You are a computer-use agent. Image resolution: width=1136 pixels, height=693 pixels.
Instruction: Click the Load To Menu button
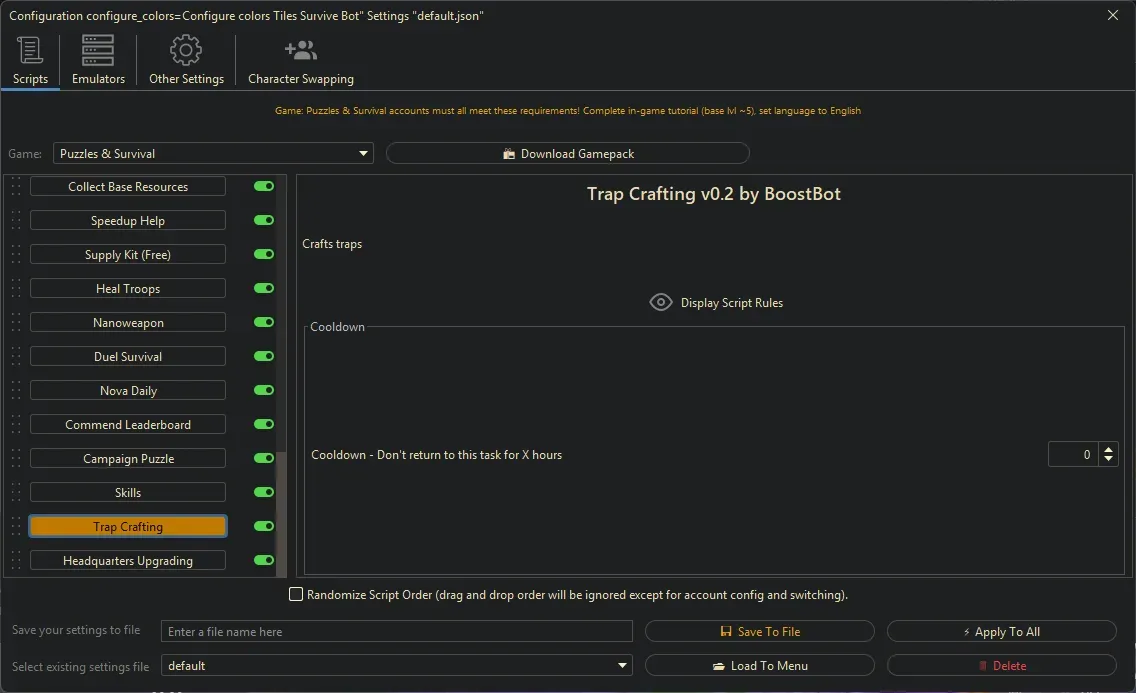760,665
